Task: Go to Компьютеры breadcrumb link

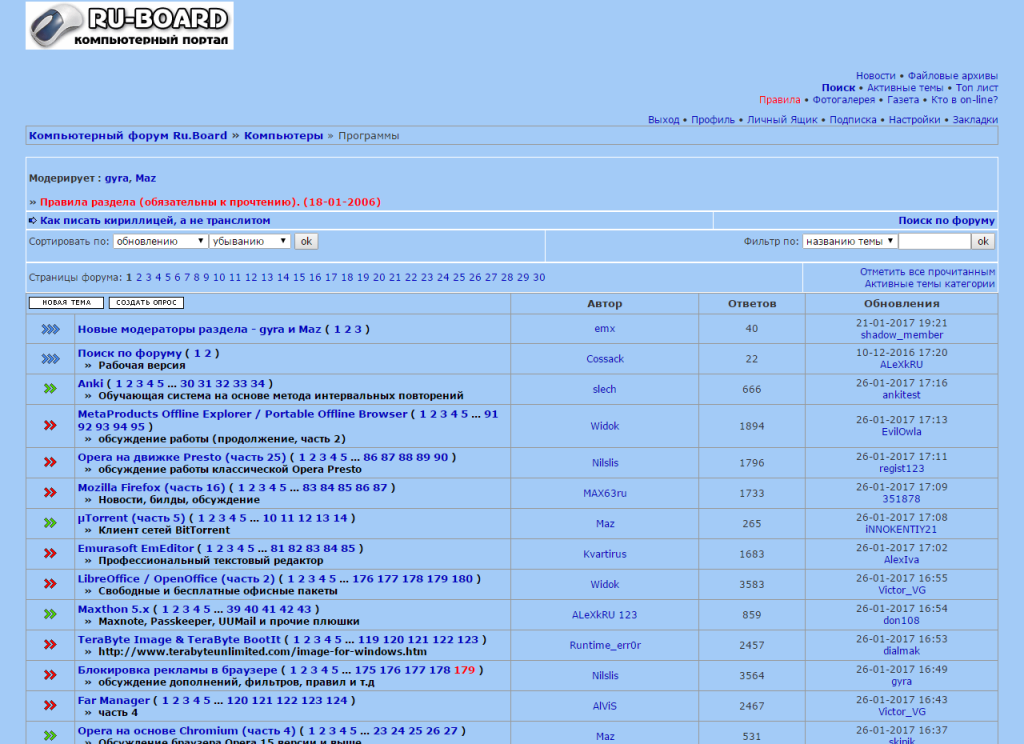Action: [x=283, y=135]
